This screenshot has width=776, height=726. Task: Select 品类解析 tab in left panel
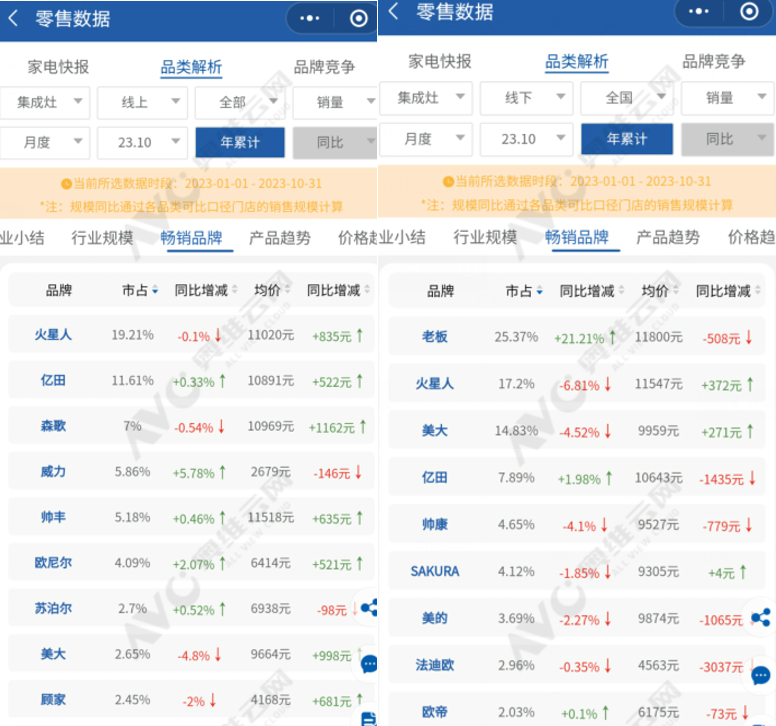pyautogui.click(x=192, y=67)
